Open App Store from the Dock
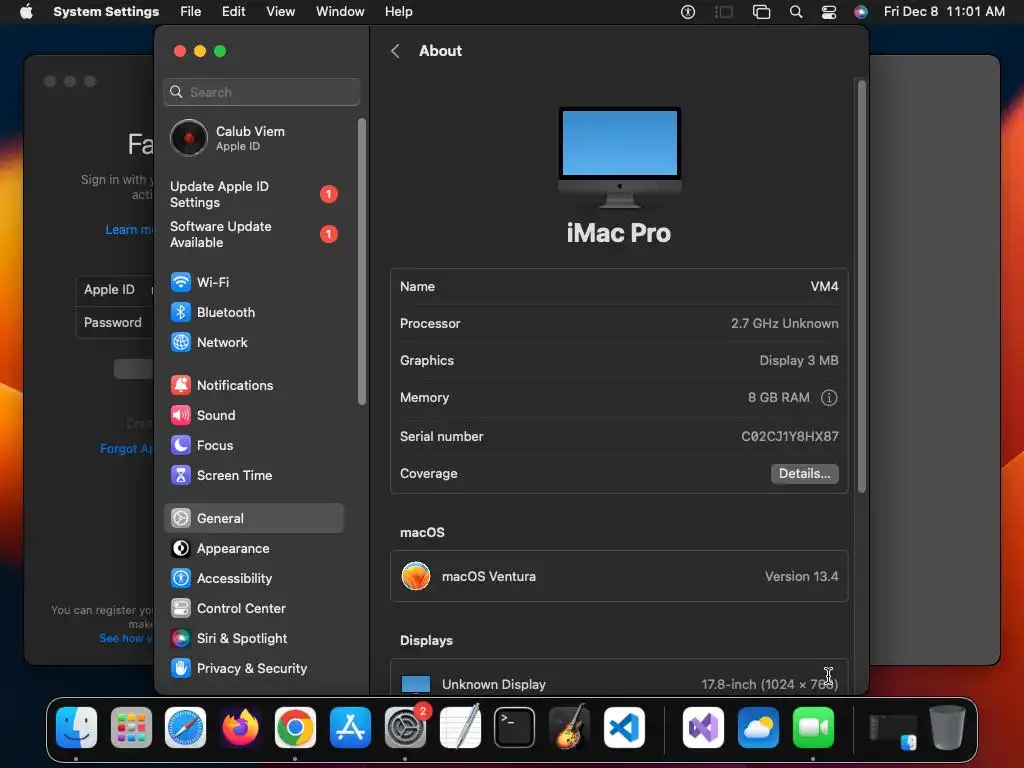This screenshot has height=768, width=1024. point(350,728)
